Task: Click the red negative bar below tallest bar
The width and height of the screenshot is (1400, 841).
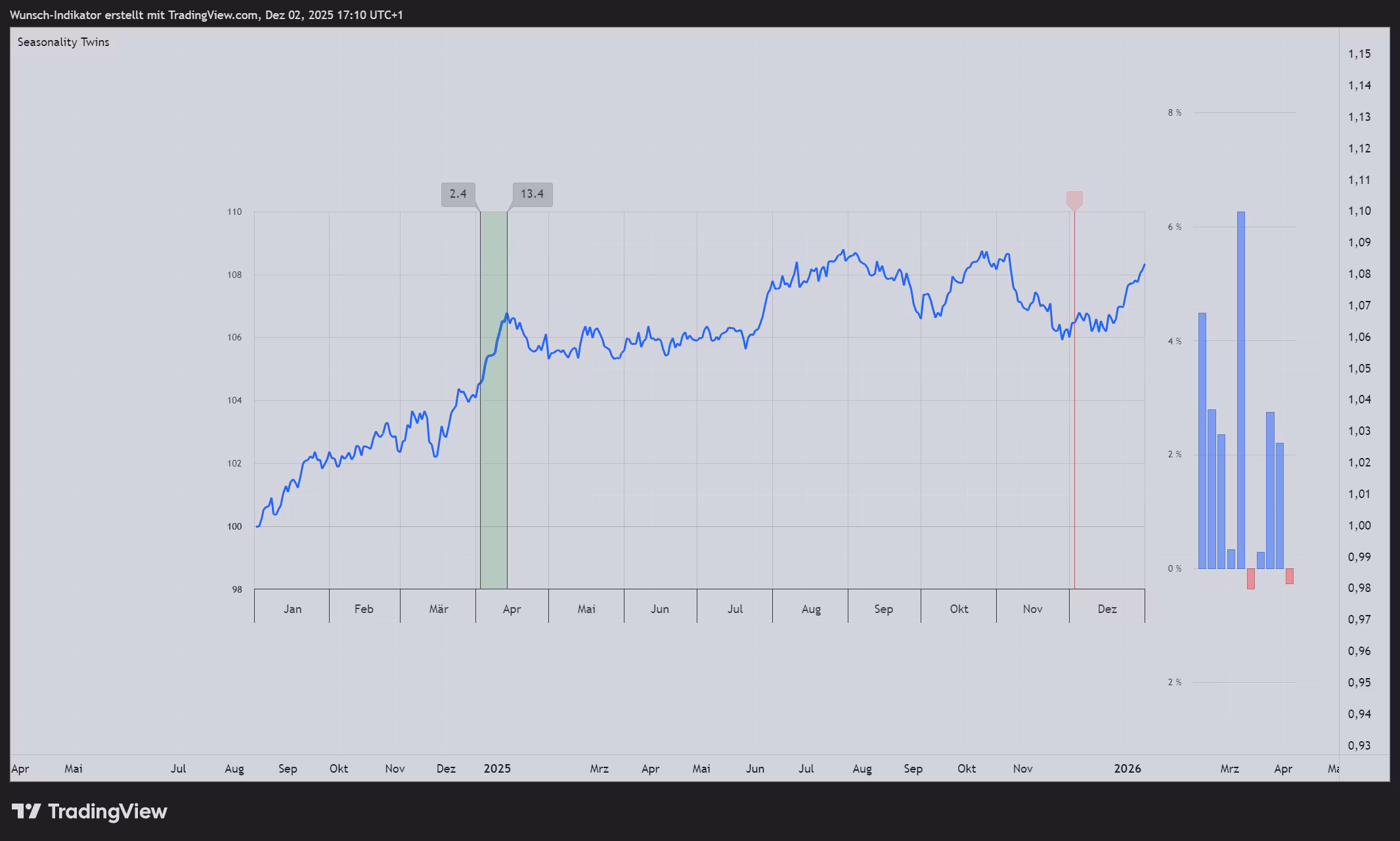Action: coord(1251,579)
